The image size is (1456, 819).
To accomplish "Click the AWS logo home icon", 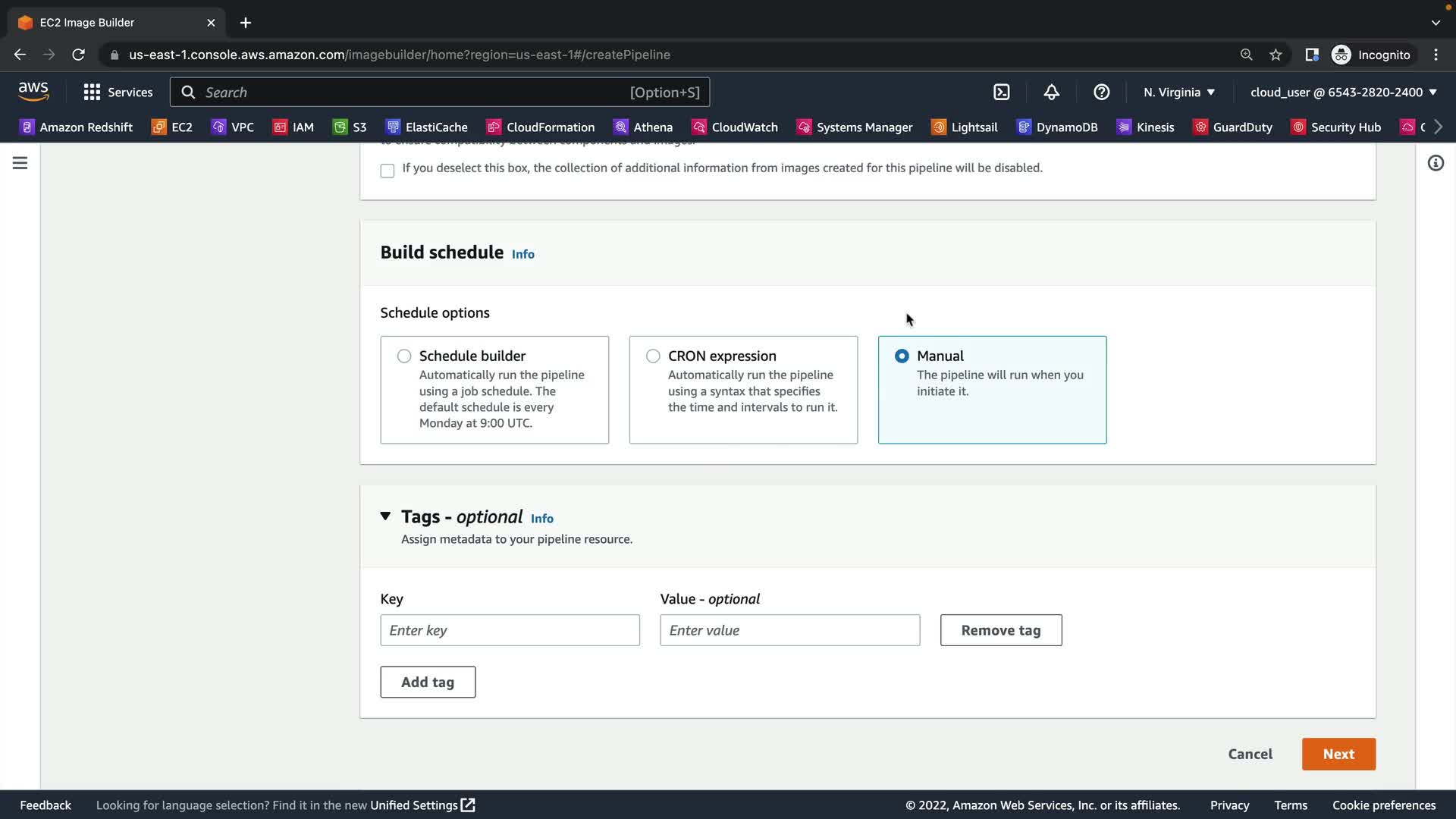I will [33, 92].
